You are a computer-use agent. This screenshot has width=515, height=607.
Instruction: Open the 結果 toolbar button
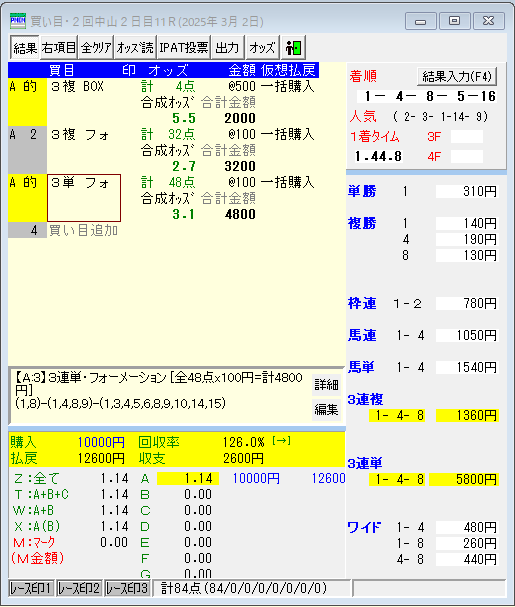[x=25, y=48]
